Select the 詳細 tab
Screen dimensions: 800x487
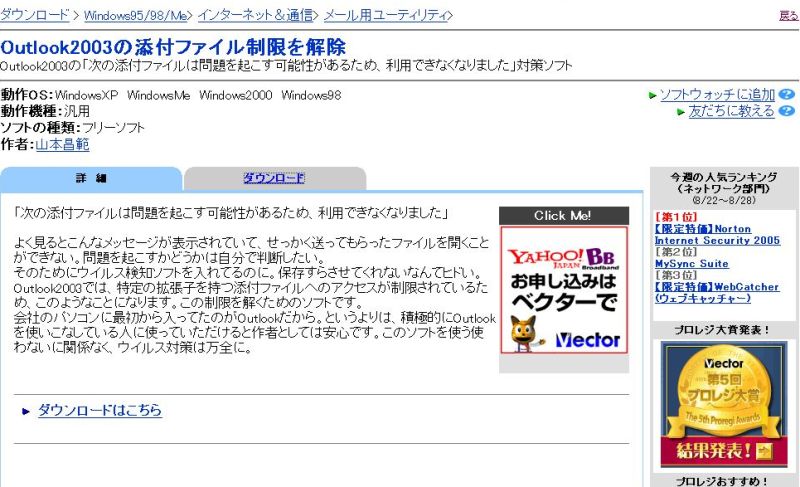[91, 178]
